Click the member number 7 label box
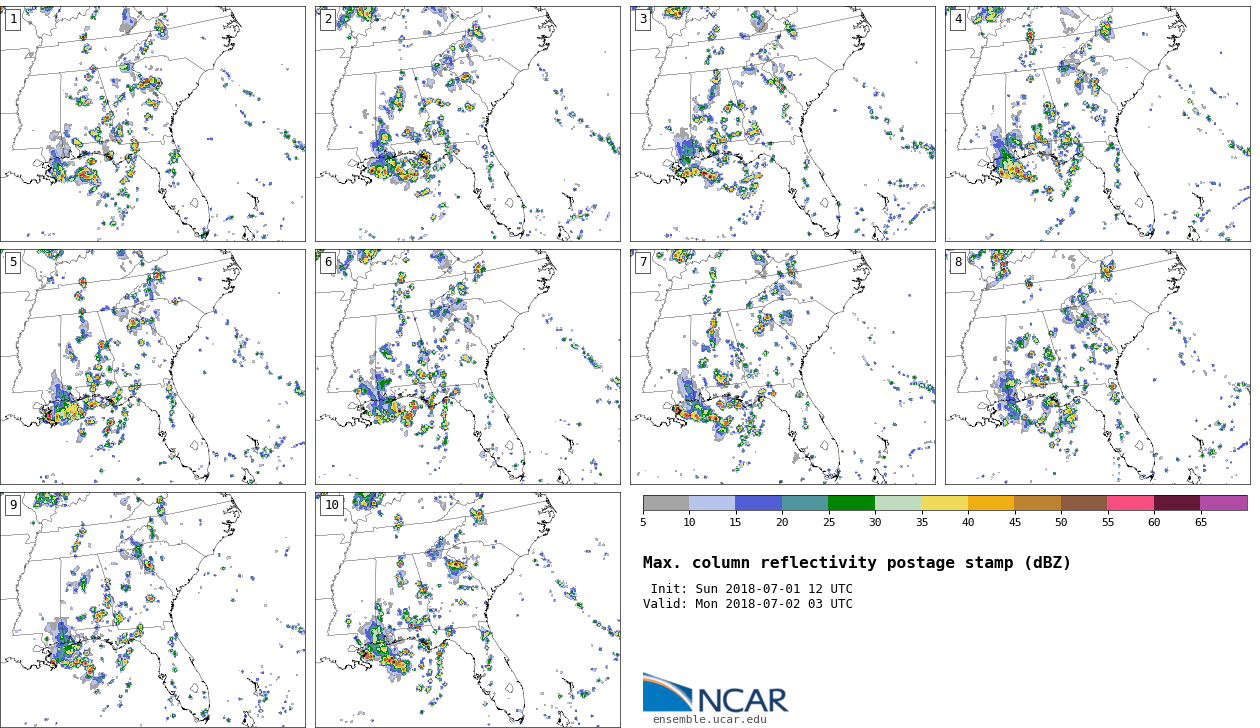 tap(643, 262)
